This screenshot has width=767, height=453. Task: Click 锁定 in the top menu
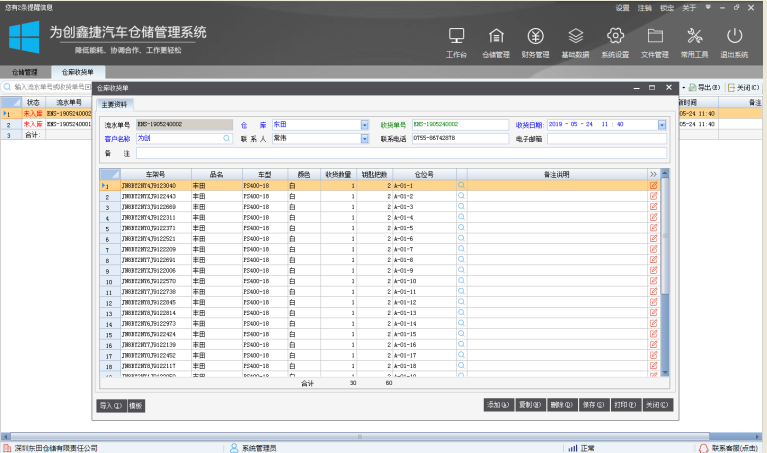click(x=667, y=8)
